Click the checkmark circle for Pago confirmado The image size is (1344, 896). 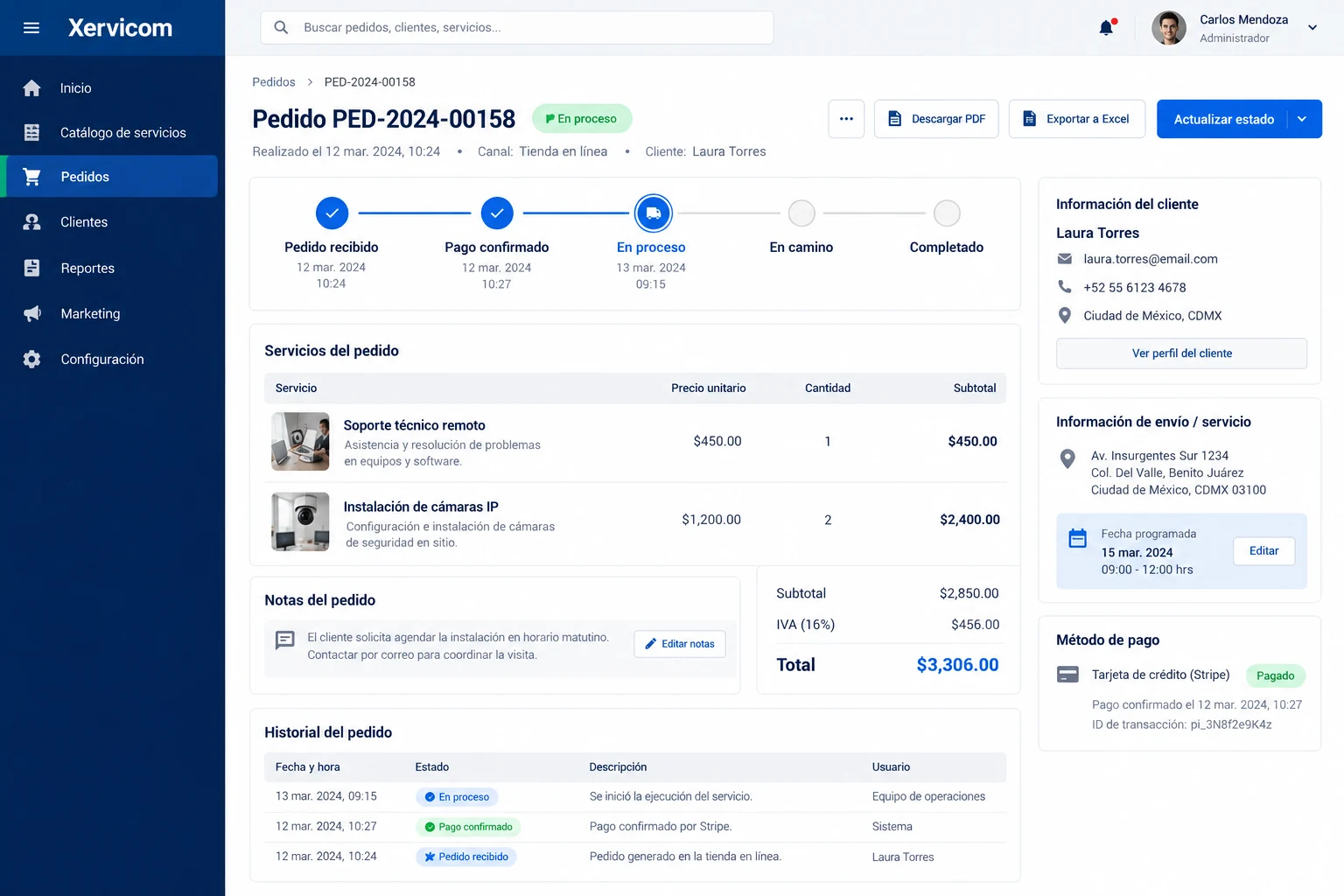[497, 213]
